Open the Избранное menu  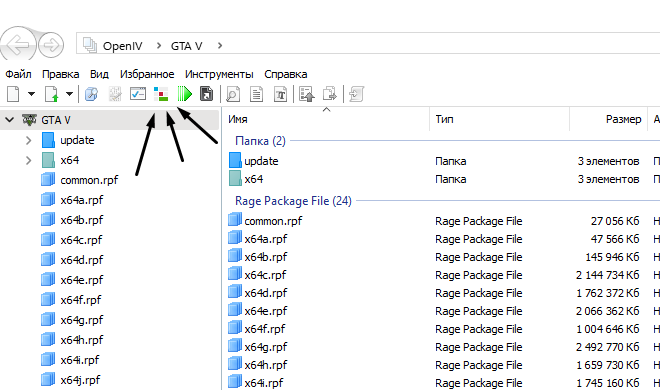(147, 74)
